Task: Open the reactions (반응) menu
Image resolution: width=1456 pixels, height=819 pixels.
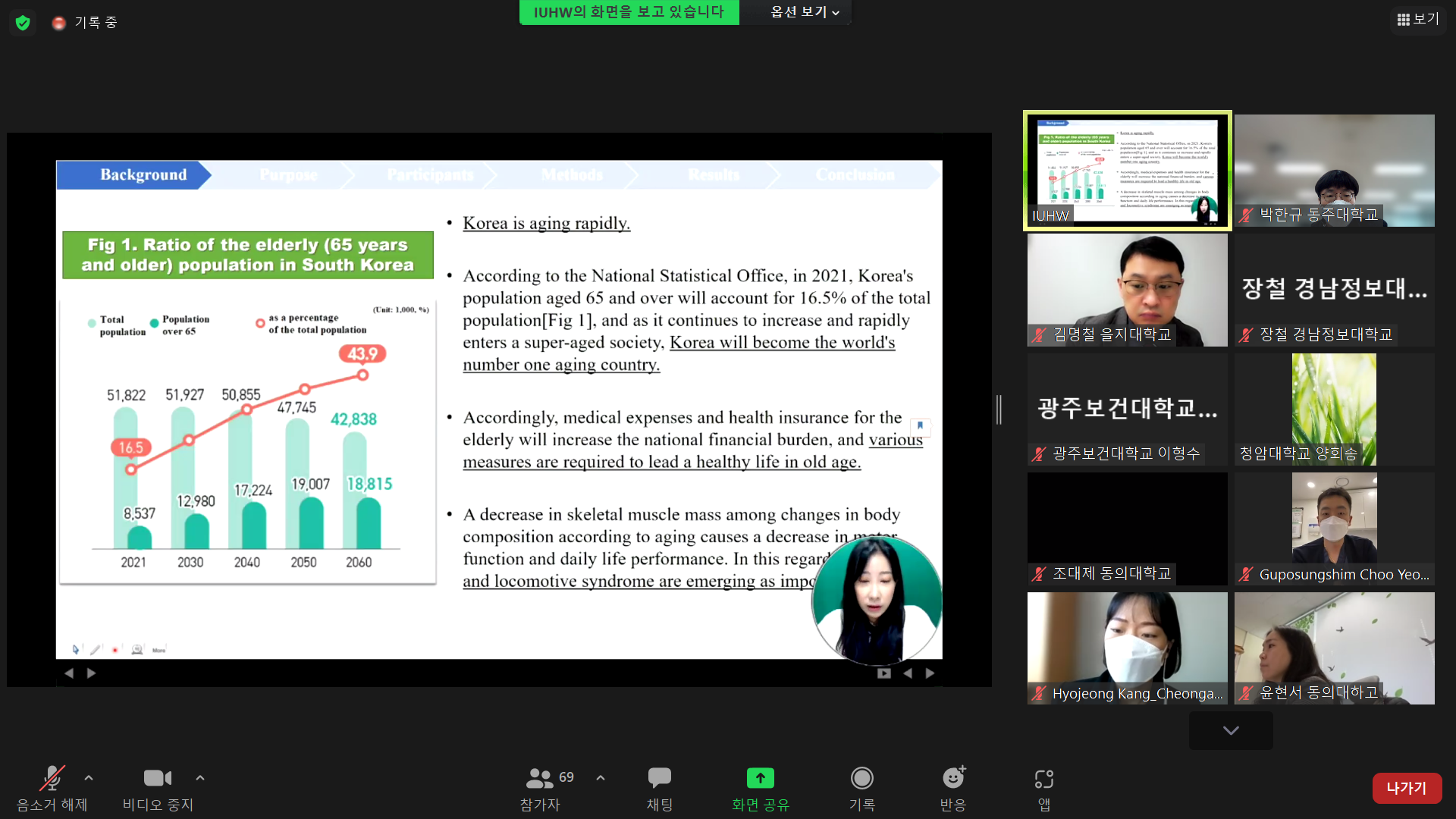Action: [953, 779]
